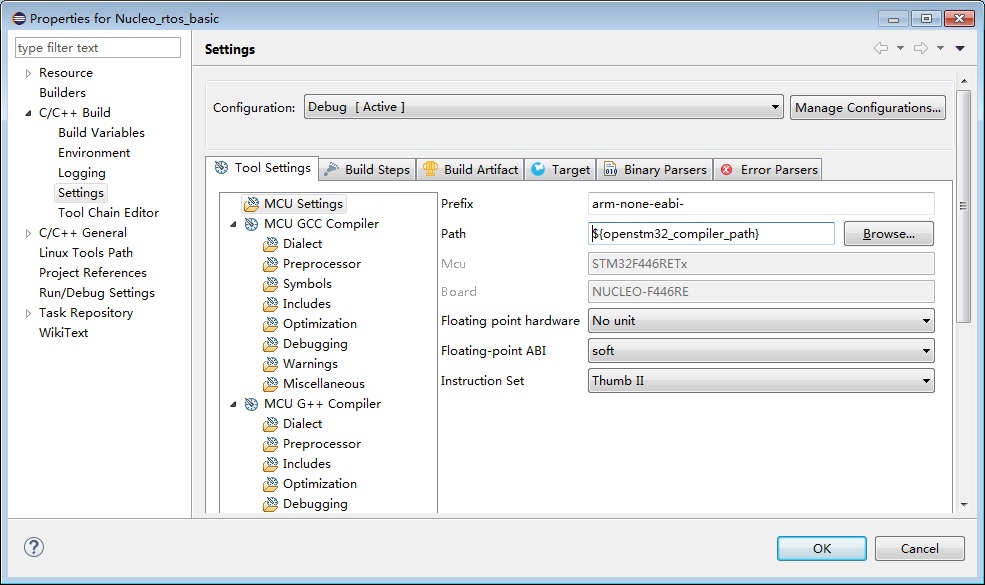
Task: Expand the Resource tree node
Action: tap(28, 73)
